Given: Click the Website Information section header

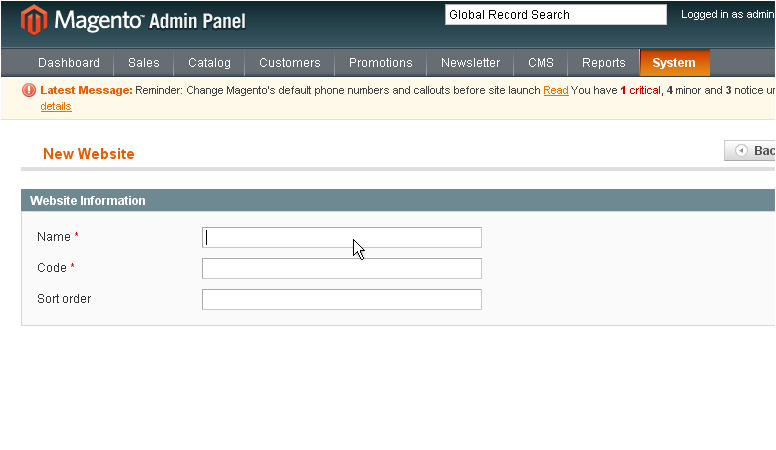Looking at the screenshot, I should click(398, 200).
